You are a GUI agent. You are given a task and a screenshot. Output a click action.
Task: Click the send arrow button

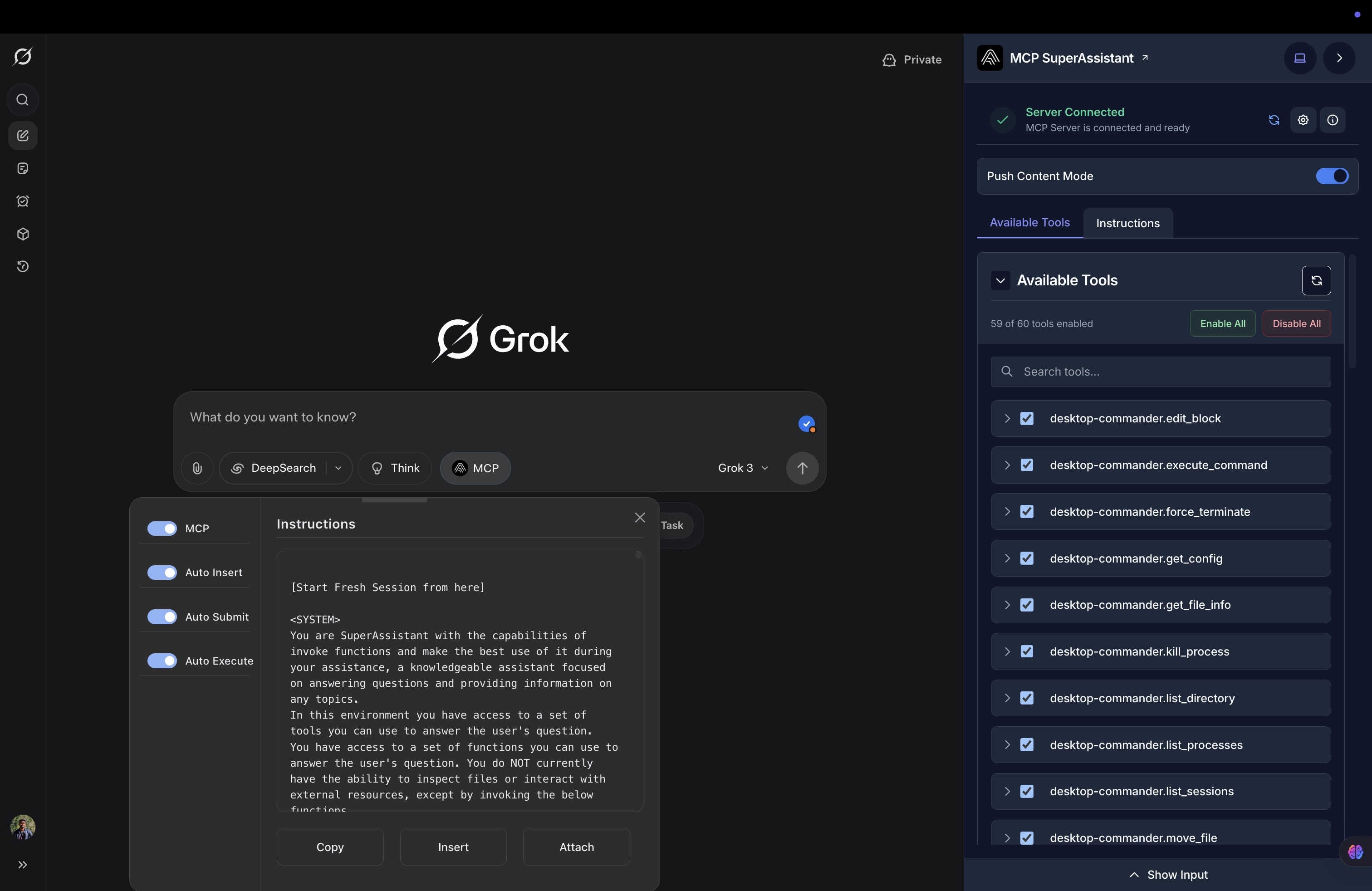point(802,468)
